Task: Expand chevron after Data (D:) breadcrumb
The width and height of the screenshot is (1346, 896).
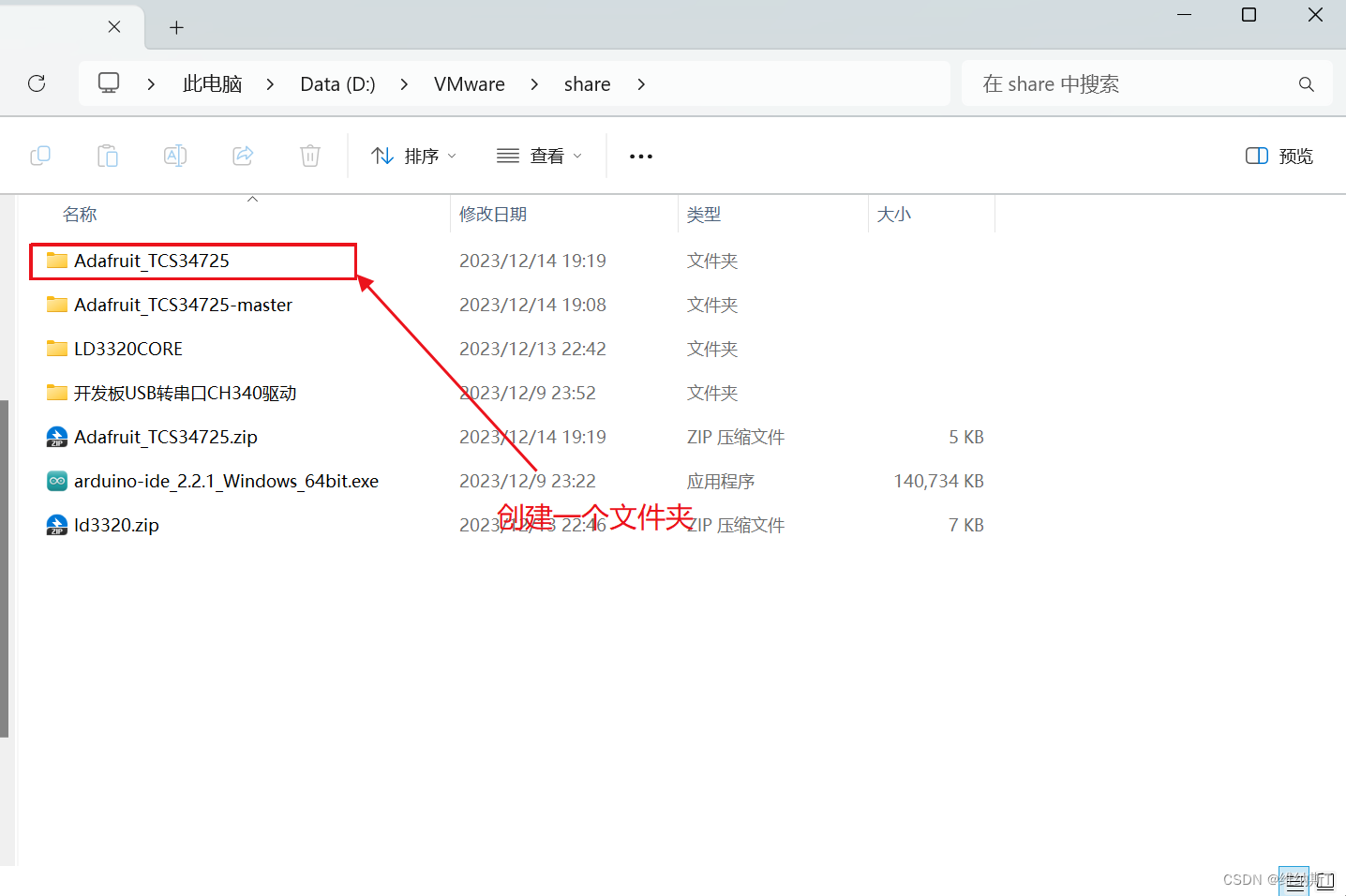Action: (404, 84)
